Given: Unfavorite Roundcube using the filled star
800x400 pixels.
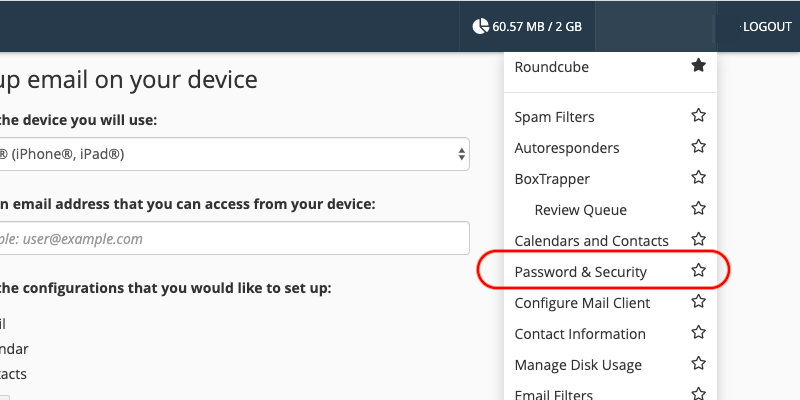Looking at the screenshot, I should pyautogui.click(x=698, y=65).
